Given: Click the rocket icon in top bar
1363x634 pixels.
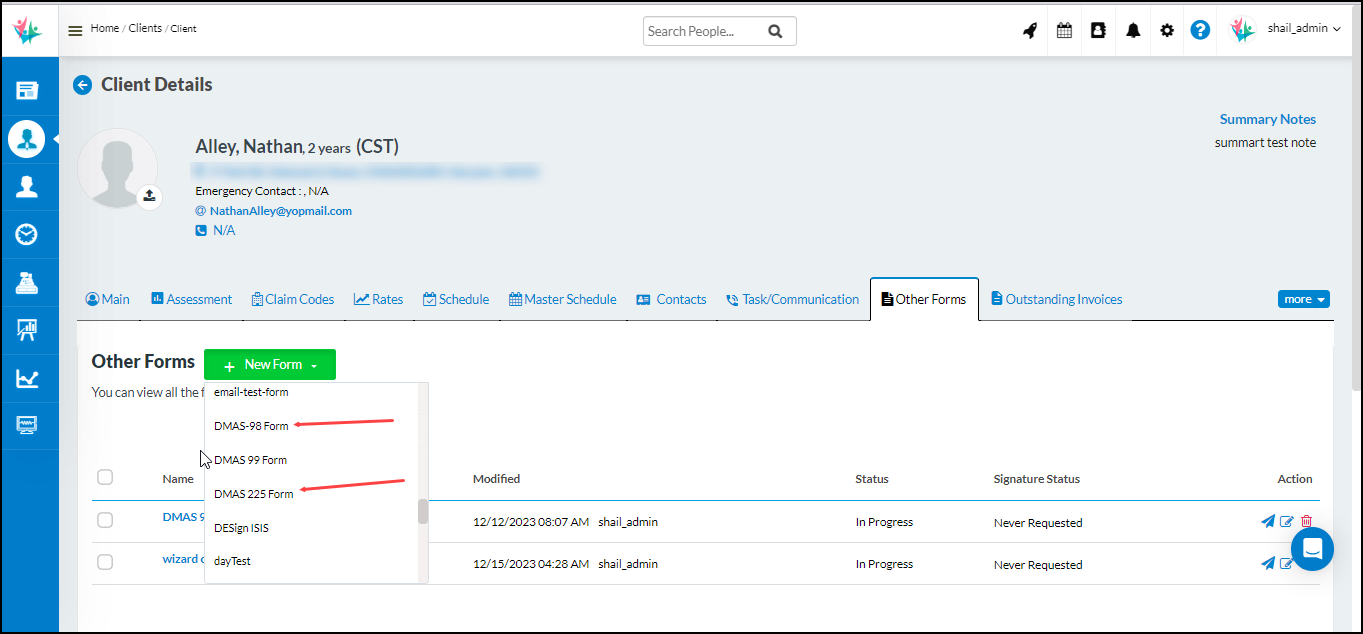Looking at the screenshot, I should 1030,30.
